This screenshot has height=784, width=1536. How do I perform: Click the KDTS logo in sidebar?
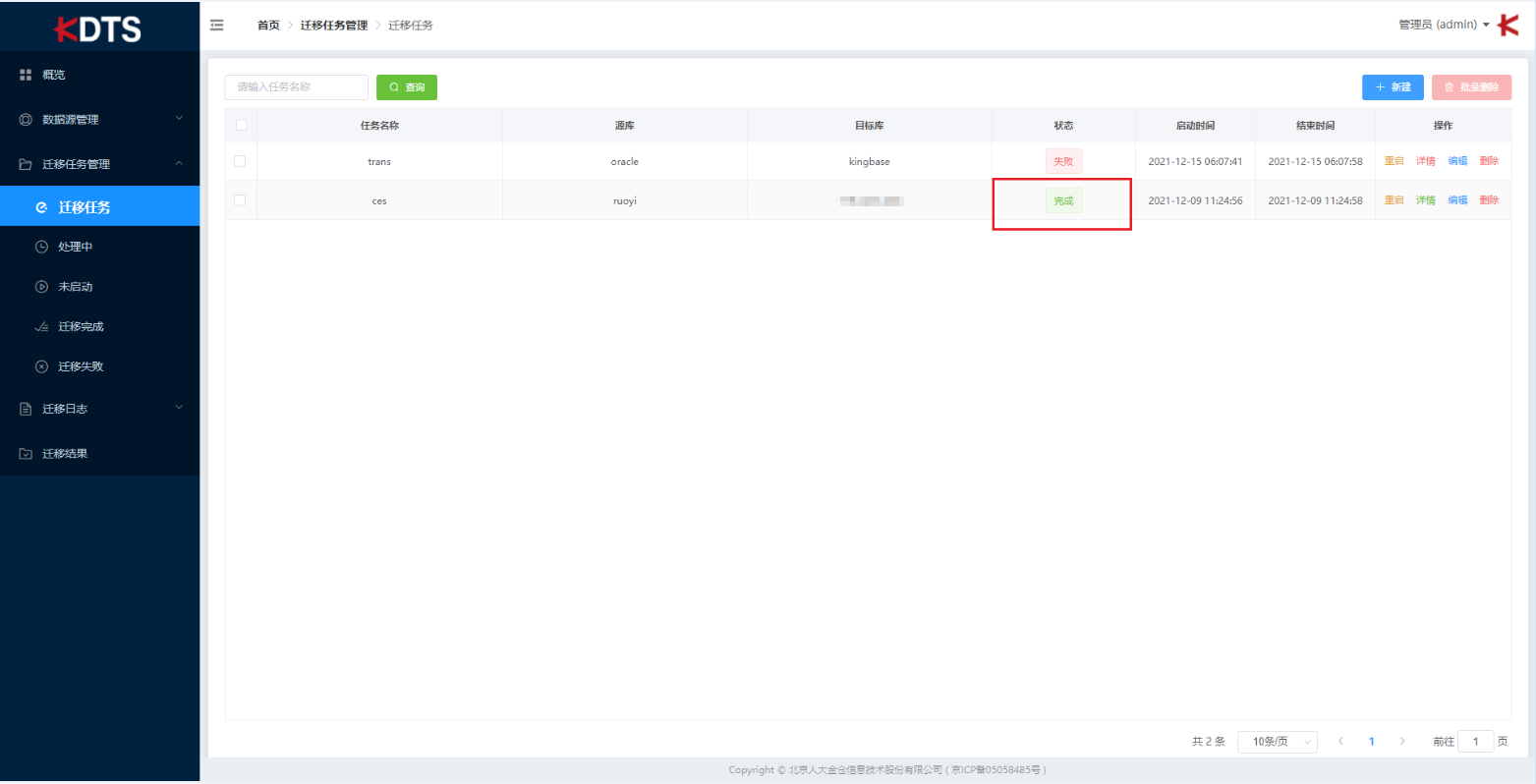coord(98,29)
